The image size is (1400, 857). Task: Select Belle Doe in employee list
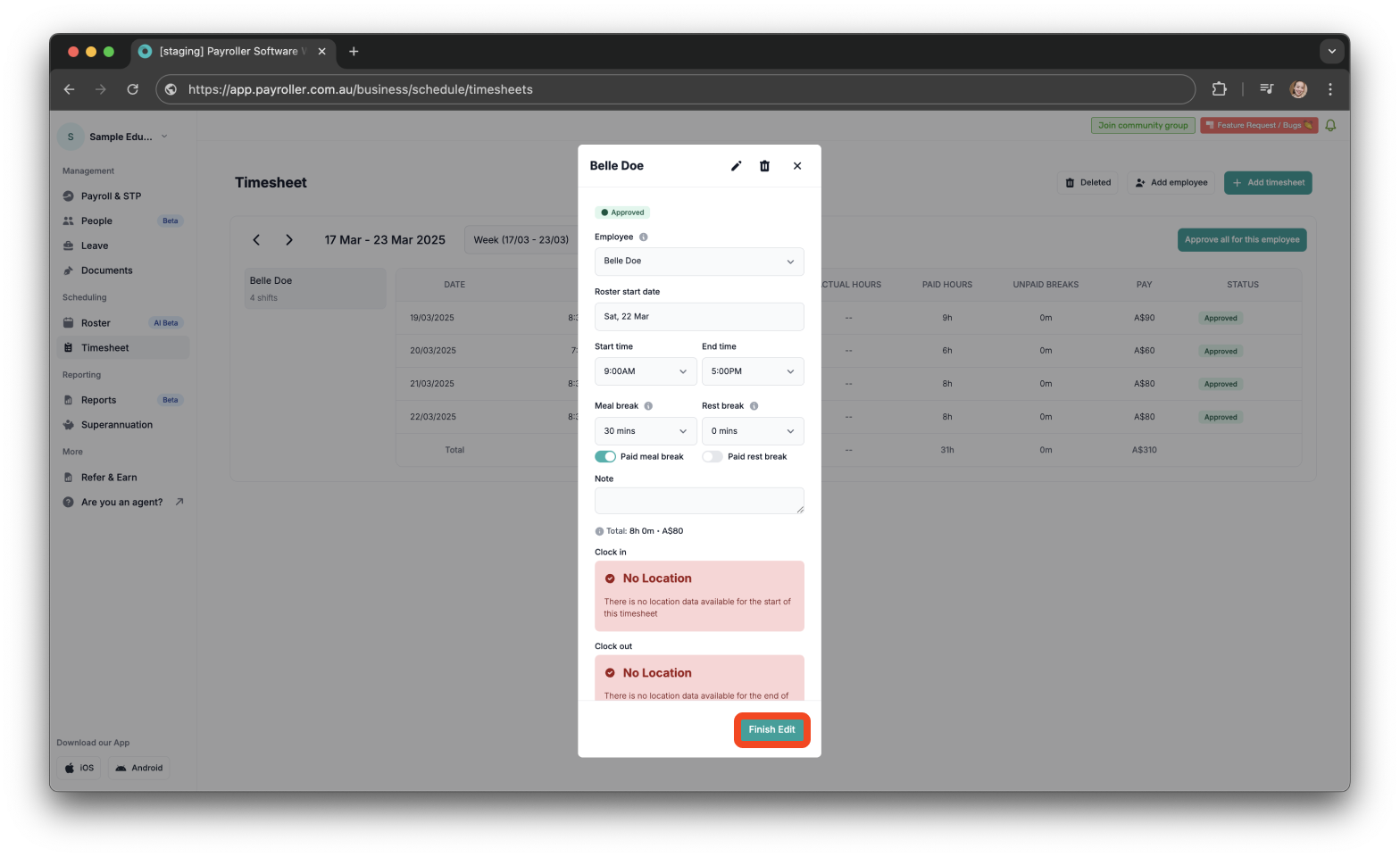pos(316,288)
